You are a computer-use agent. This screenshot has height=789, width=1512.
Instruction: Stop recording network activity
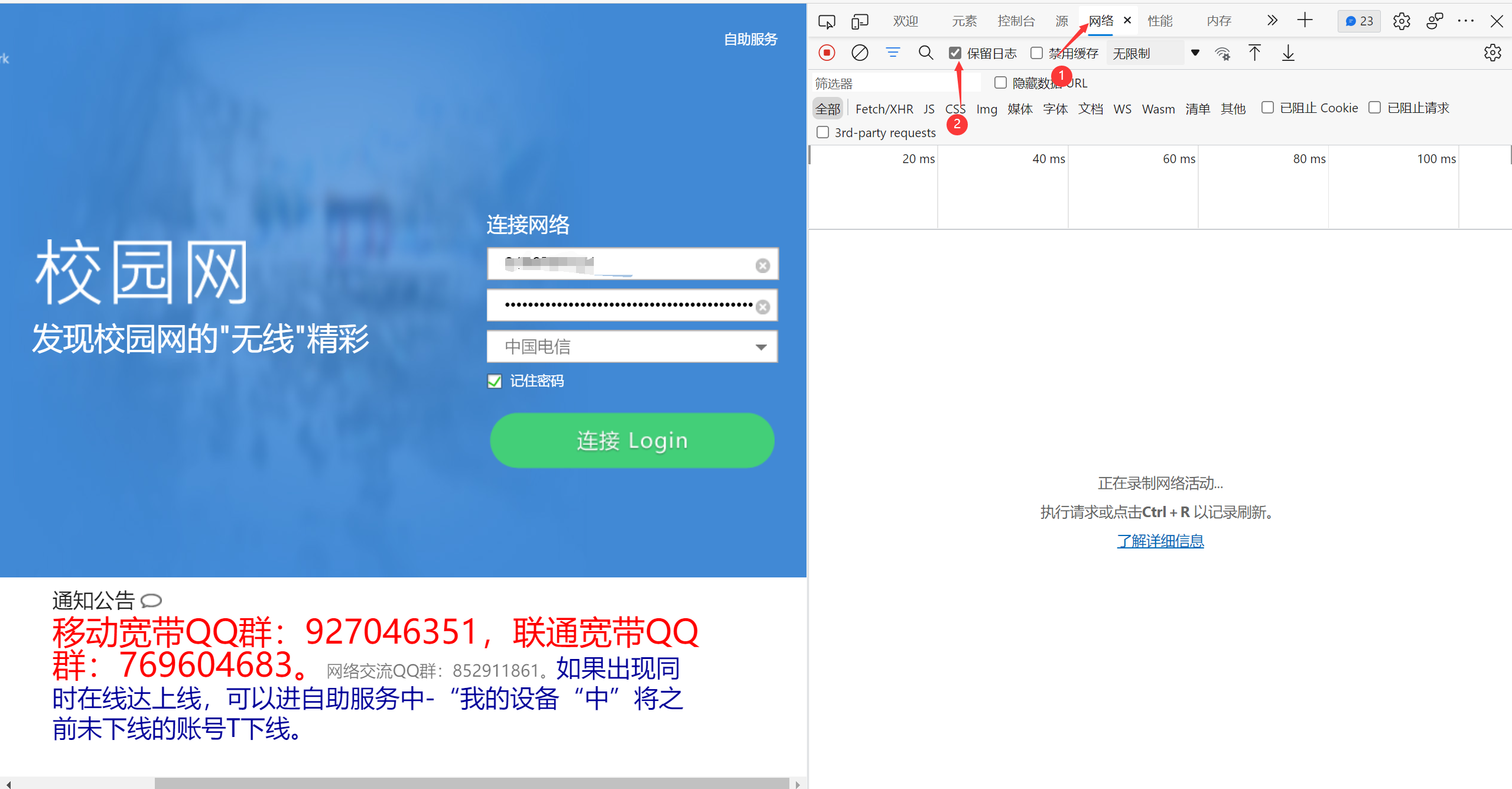(x=827, y=53)
